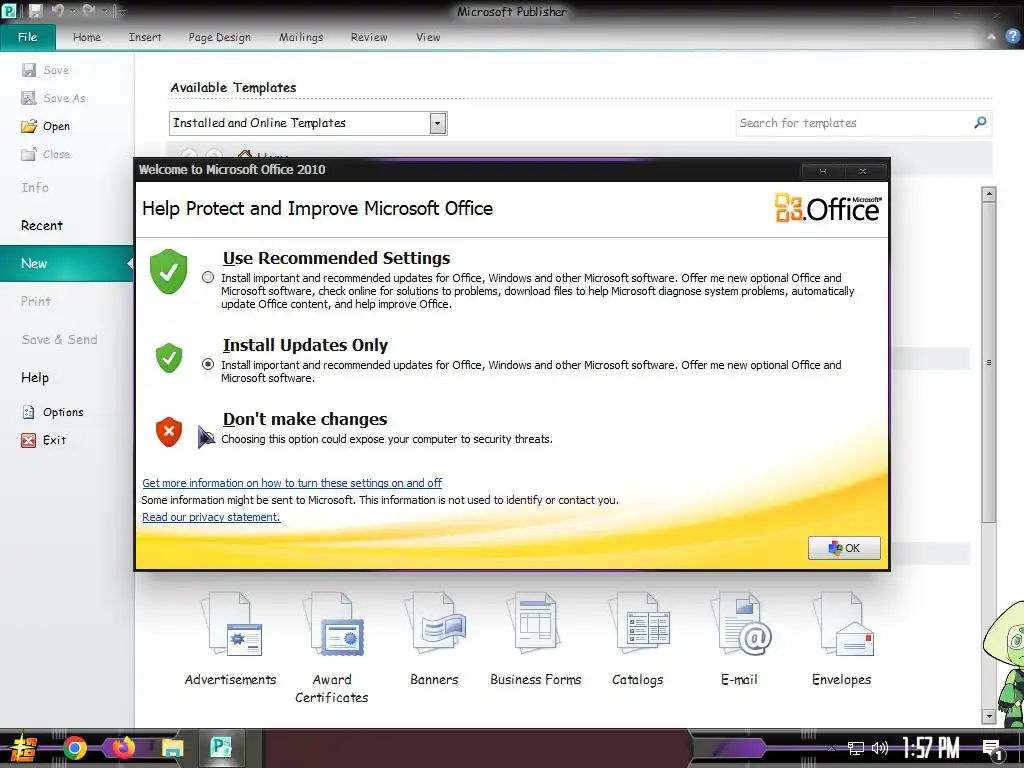Click the Undo icon in Quick Access Toolbar
Image resolution: width=1024 pixels, height=768 pixels.
(57, 11)
